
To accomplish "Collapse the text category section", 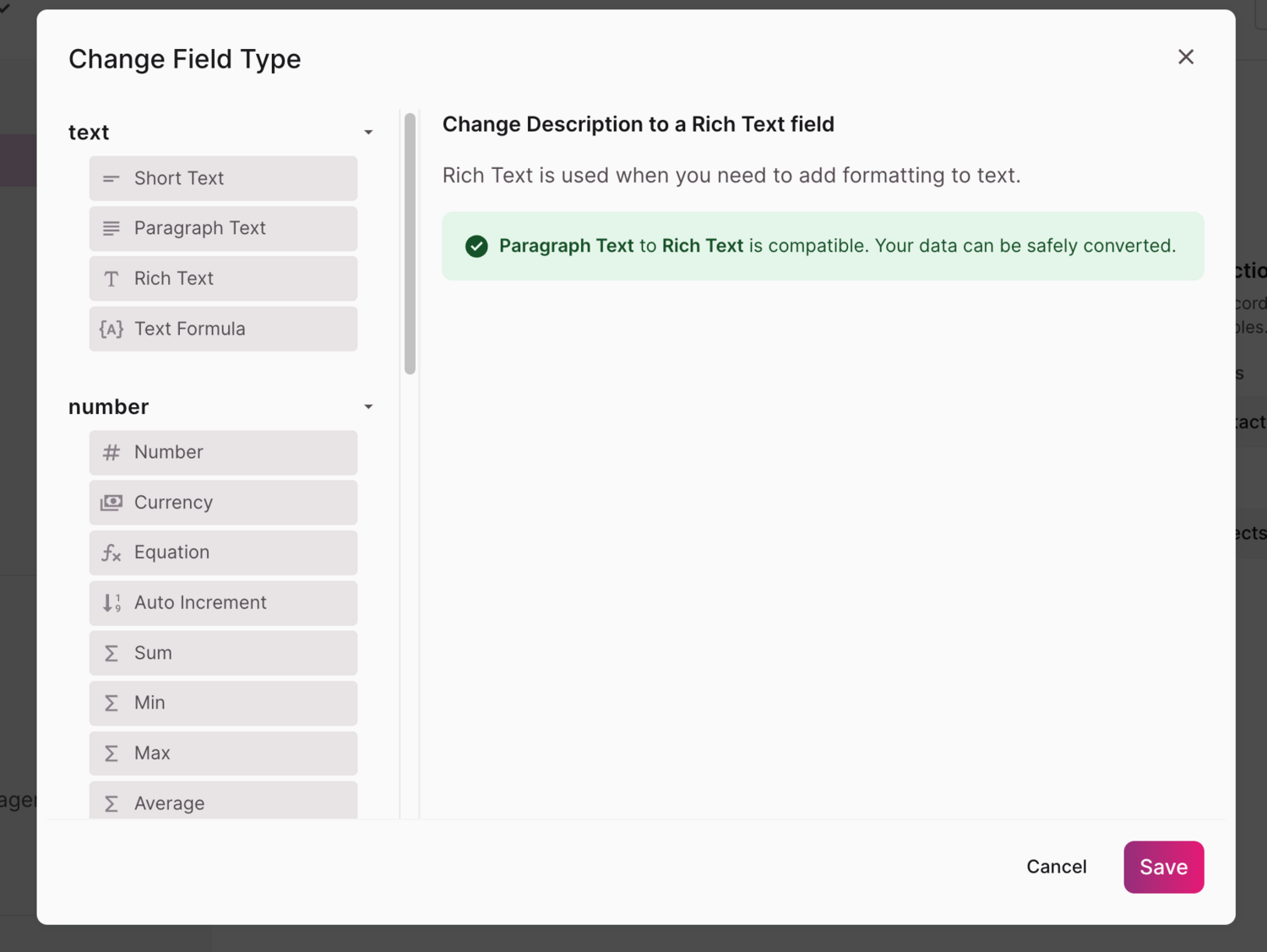I will 368,133.
